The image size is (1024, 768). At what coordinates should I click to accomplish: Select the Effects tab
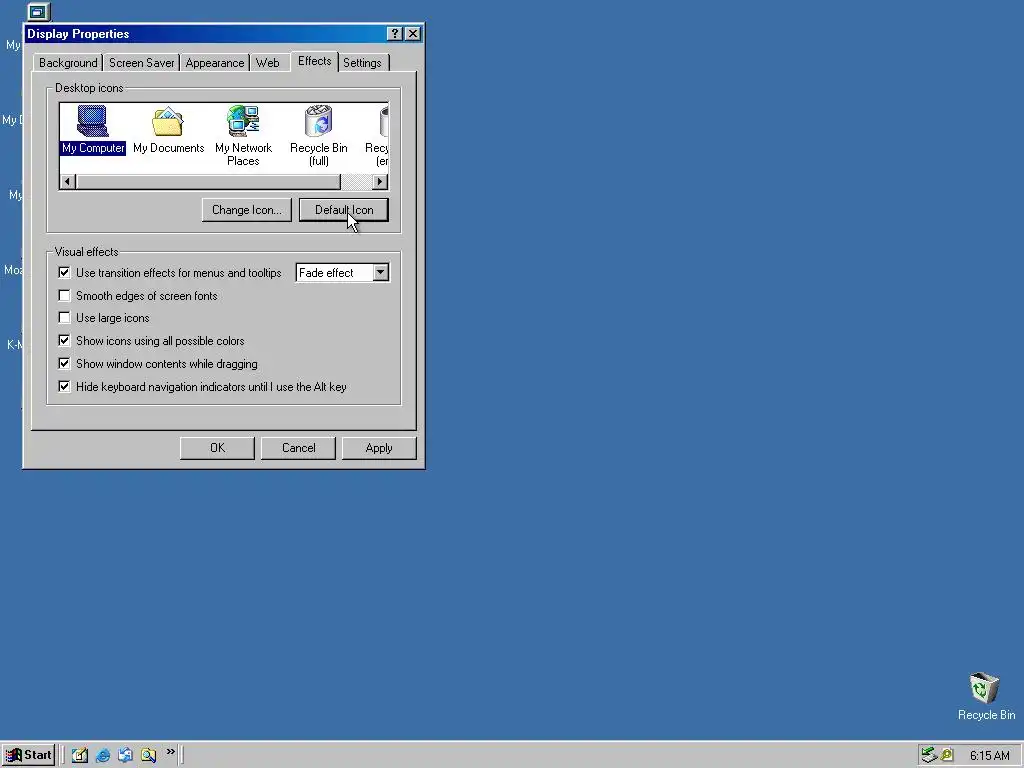315,61
